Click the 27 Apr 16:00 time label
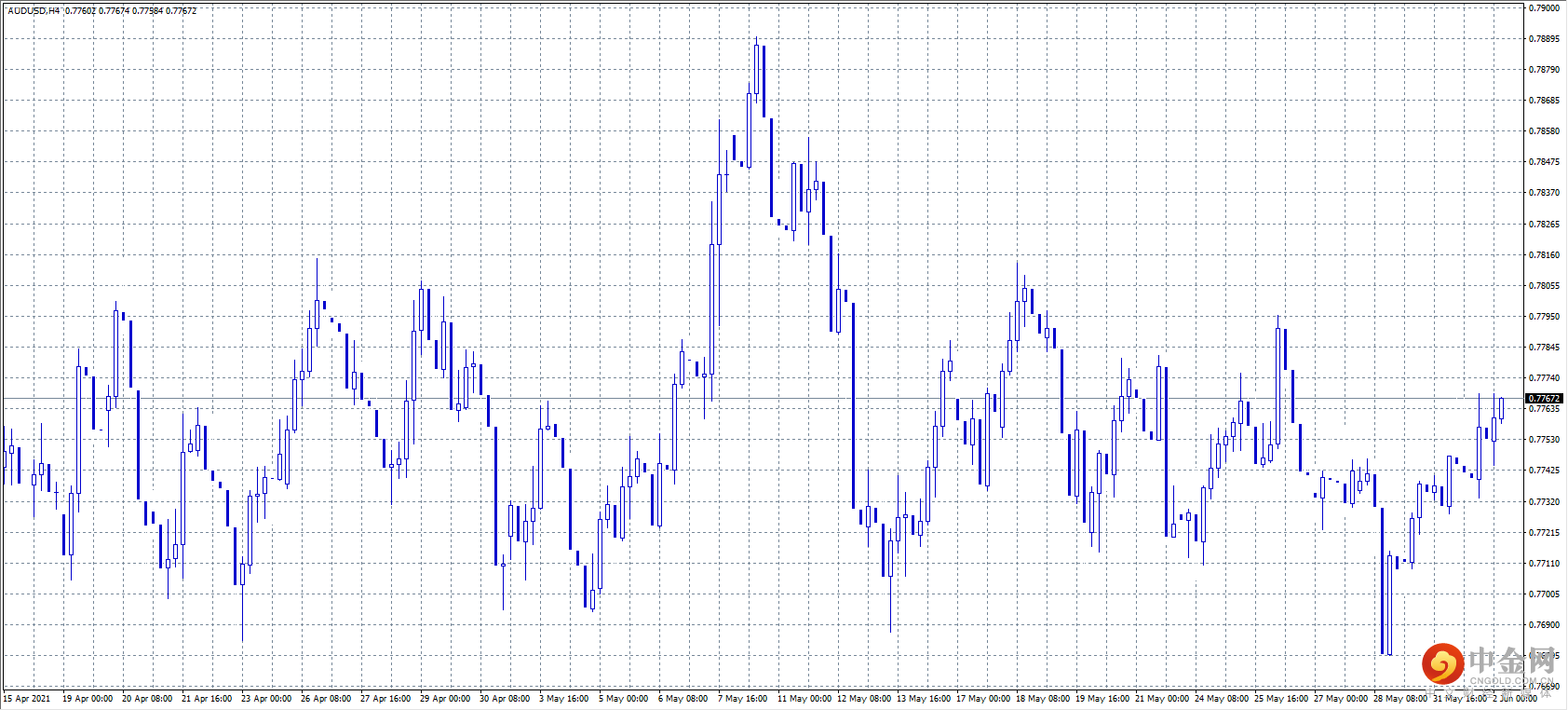 click(385, 699)
